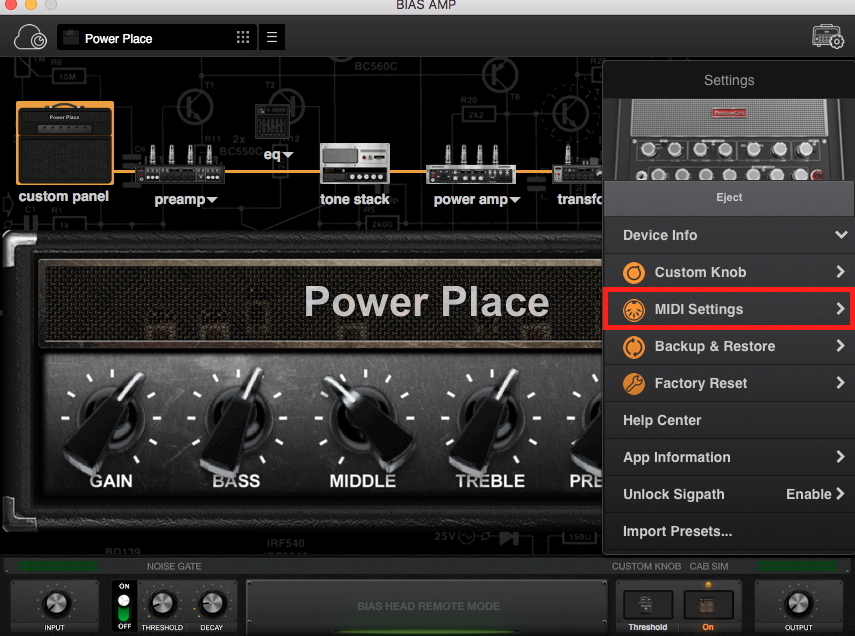This screenshot has width=855, height=636.
Task: Select the custom panel amp icon
Action: coord(65,143)
